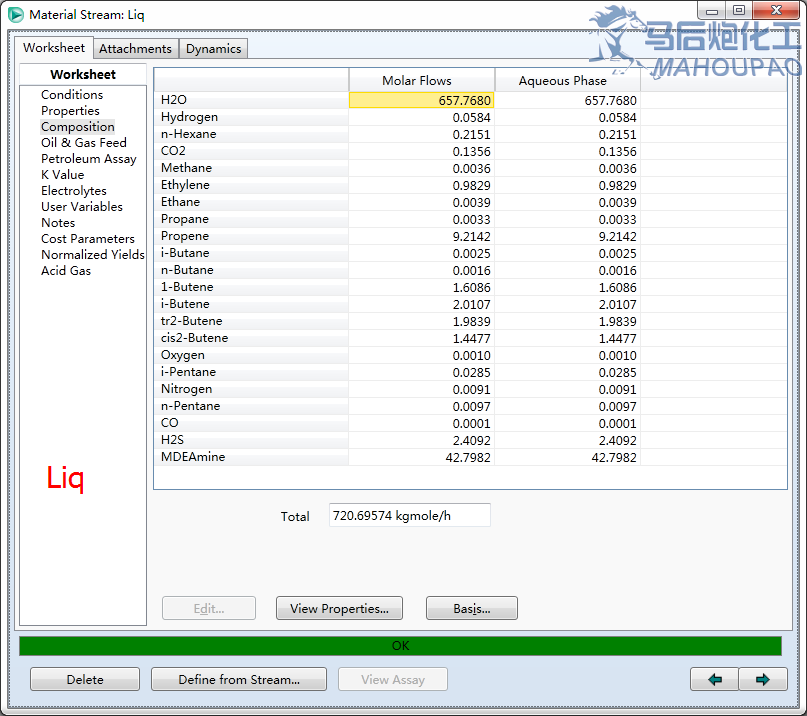Click the View Properties button
The image size is (807, 716).
[339, 608]
